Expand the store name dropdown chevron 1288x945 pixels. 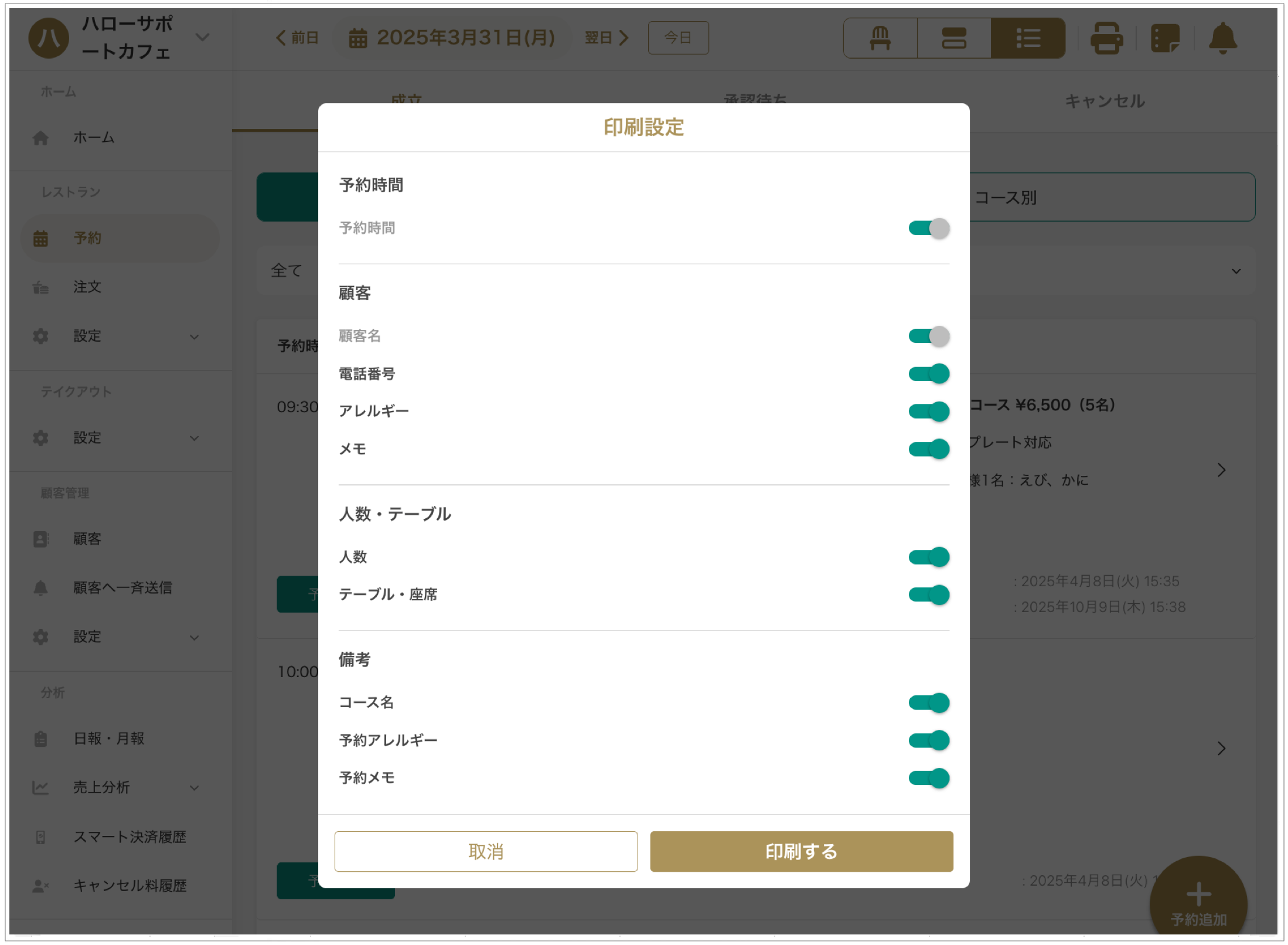coord(202,38)
